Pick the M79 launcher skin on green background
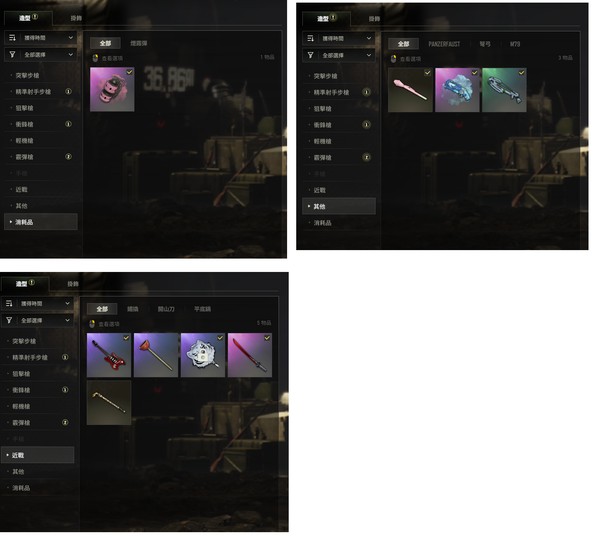Viewport: 597px width, 540px height. 504,90
